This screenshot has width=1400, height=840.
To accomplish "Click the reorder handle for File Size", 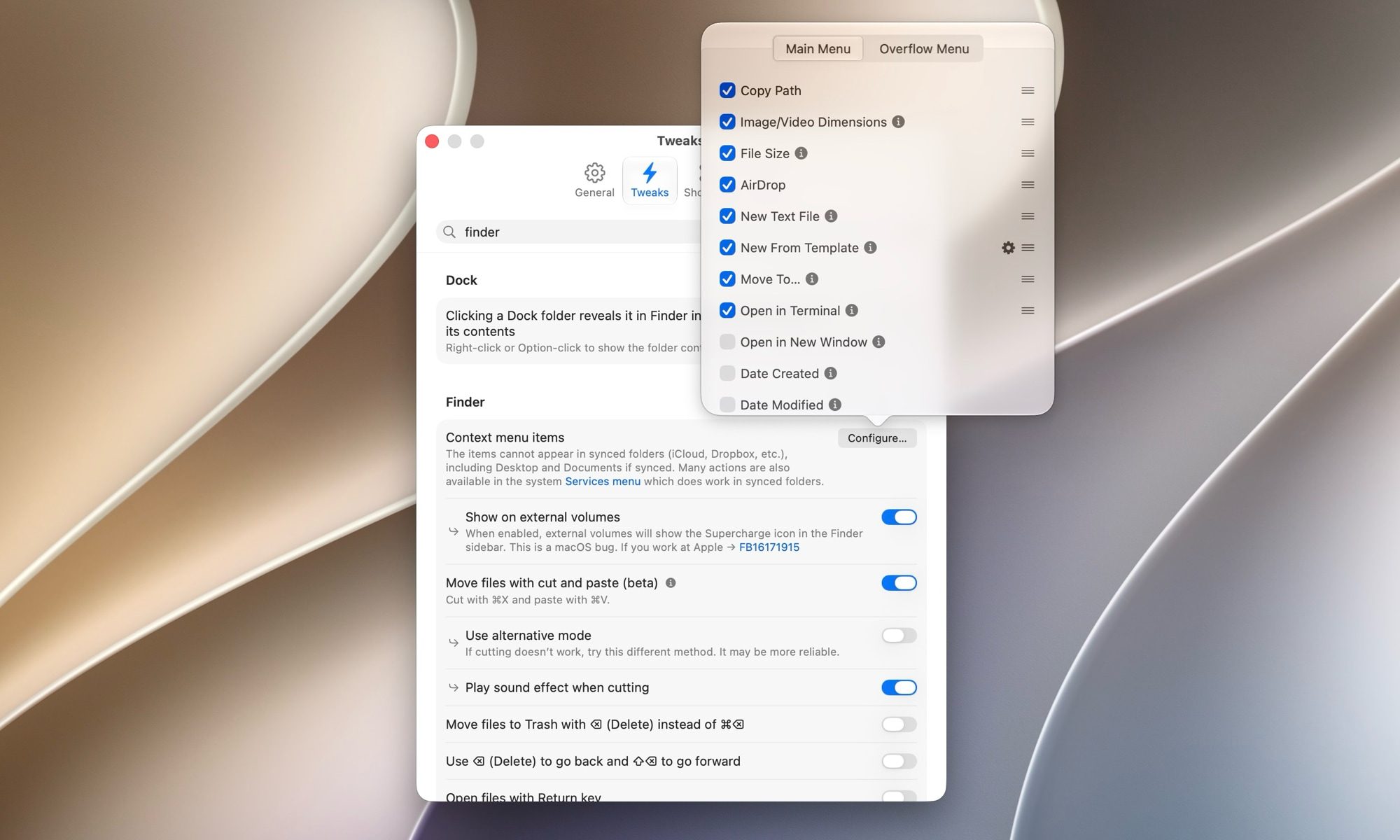I will [1028, 153].
